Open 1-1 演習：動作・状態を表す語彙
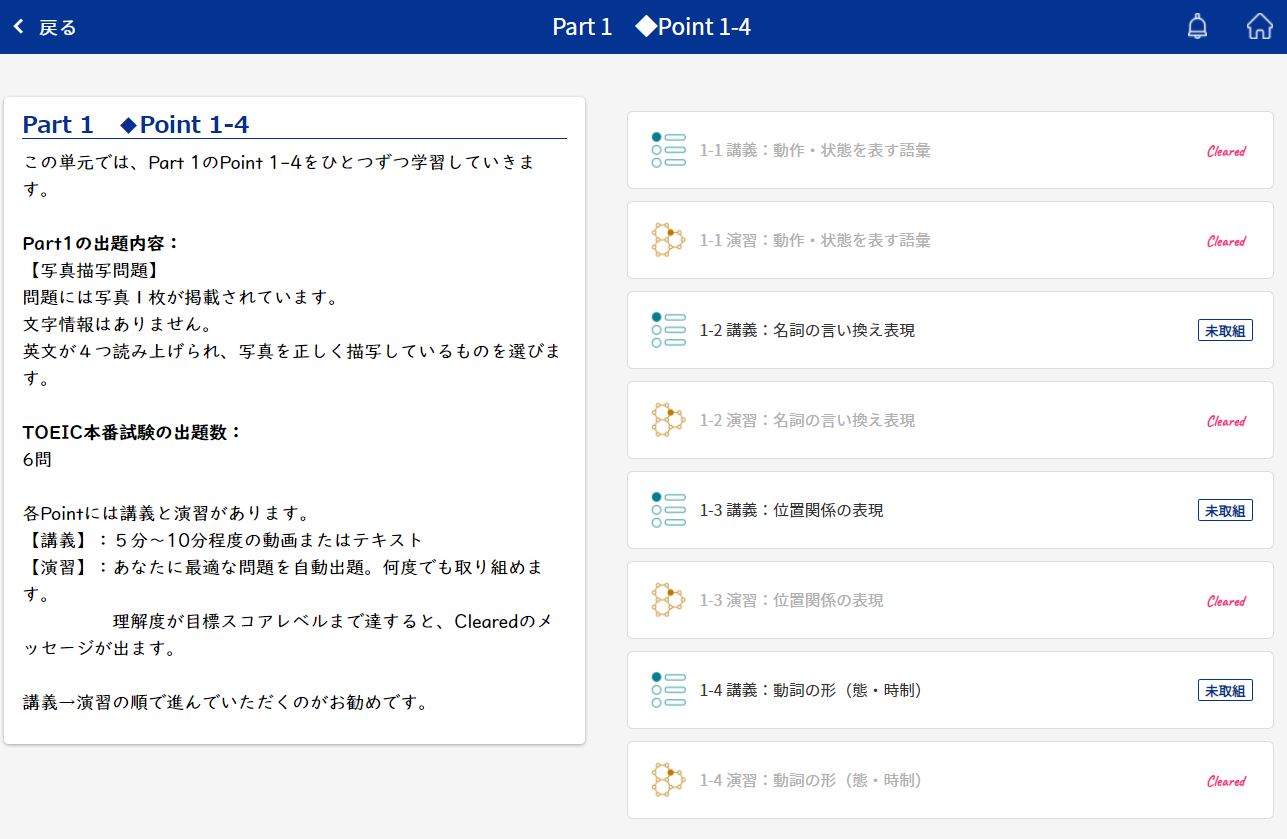 click(x=815, y=240)
